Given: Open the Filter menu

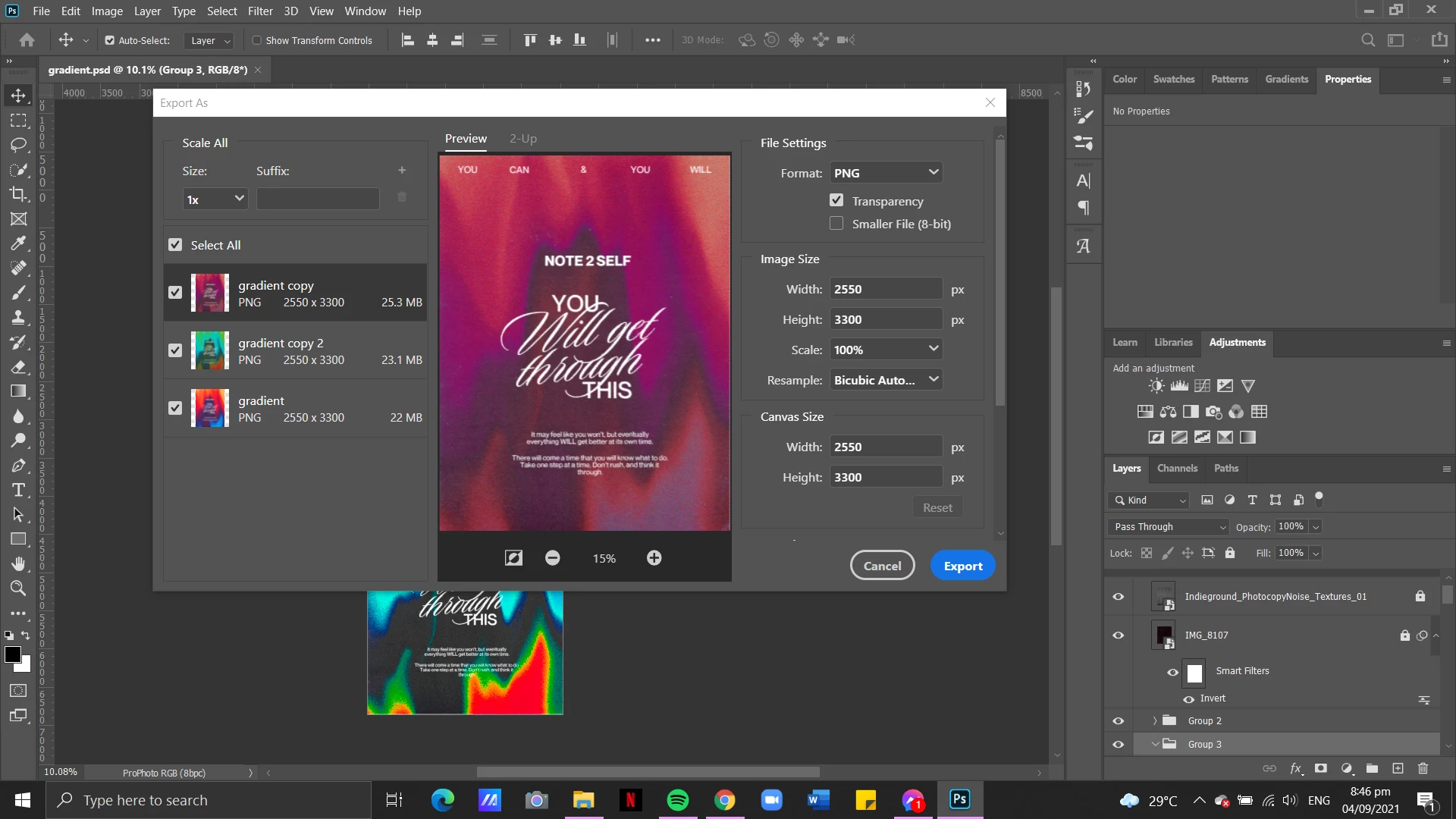Looking at the screenshot, I should (x=259, y=11).
